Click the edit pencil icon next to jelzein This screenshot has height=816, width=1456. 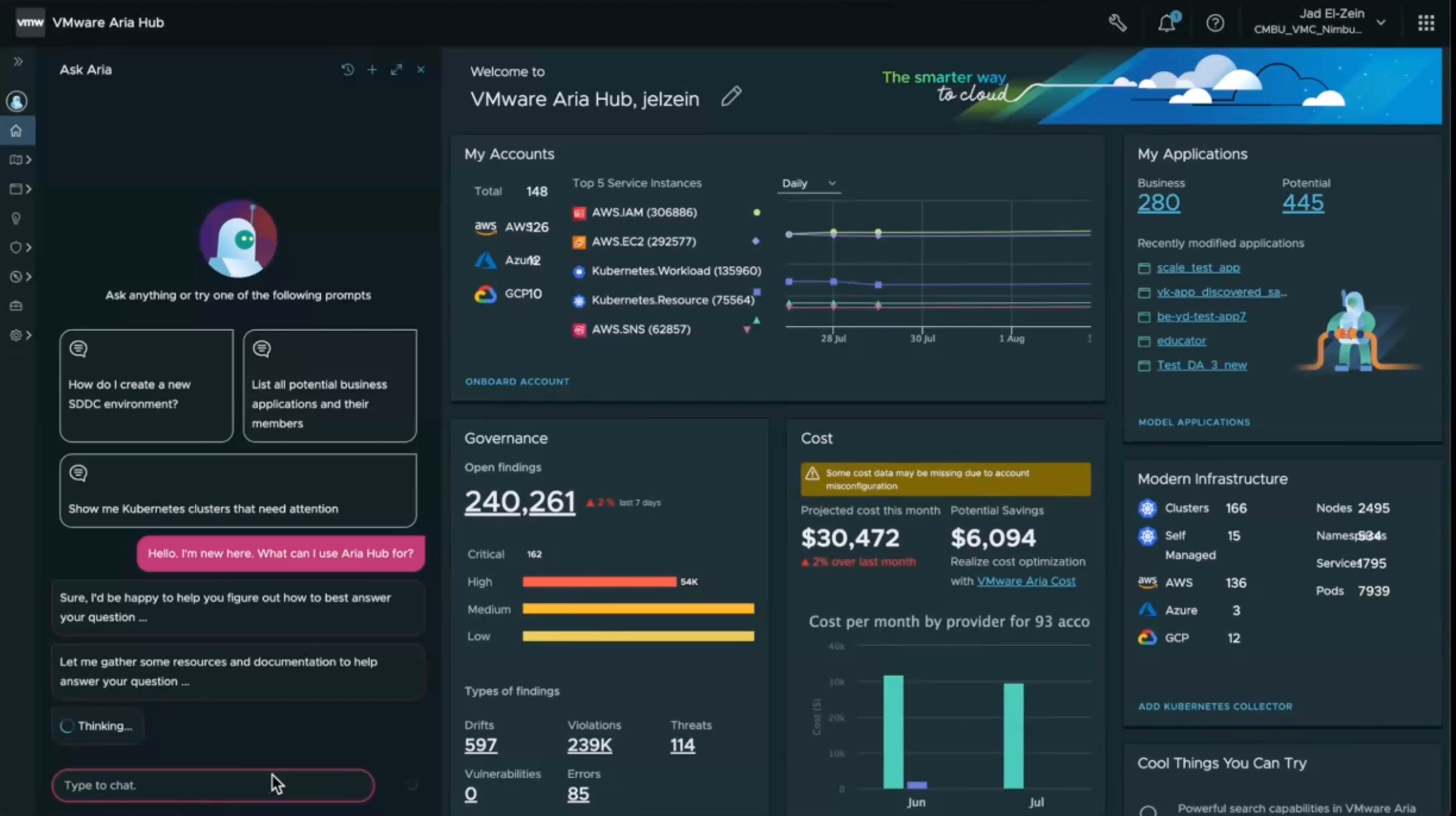[732, 96]
